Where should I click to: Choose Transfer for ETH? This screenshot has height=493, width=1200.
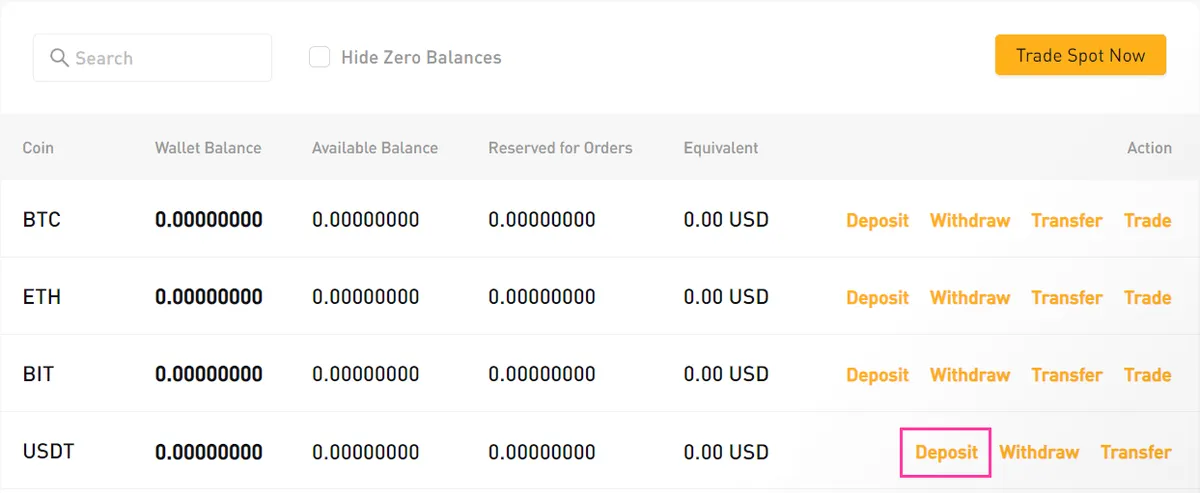pyautogui.click(x=1067, y=297)
